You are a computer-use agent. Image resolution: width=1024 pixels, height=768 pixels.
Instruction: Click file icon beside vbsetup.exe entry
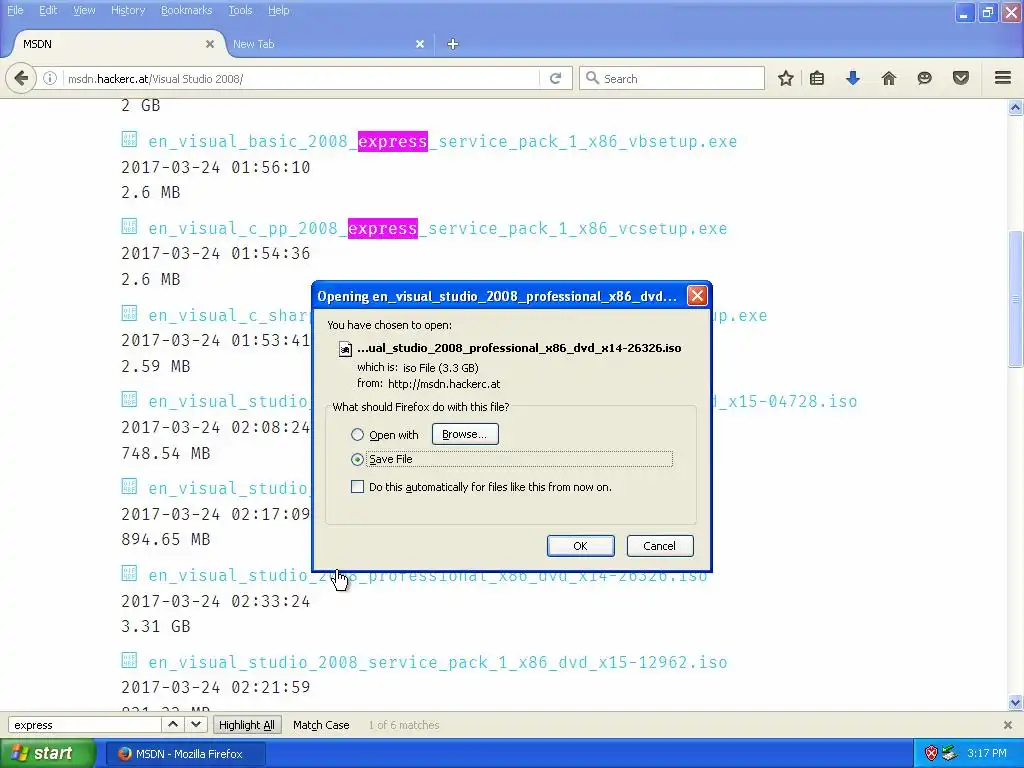(129, 139)
